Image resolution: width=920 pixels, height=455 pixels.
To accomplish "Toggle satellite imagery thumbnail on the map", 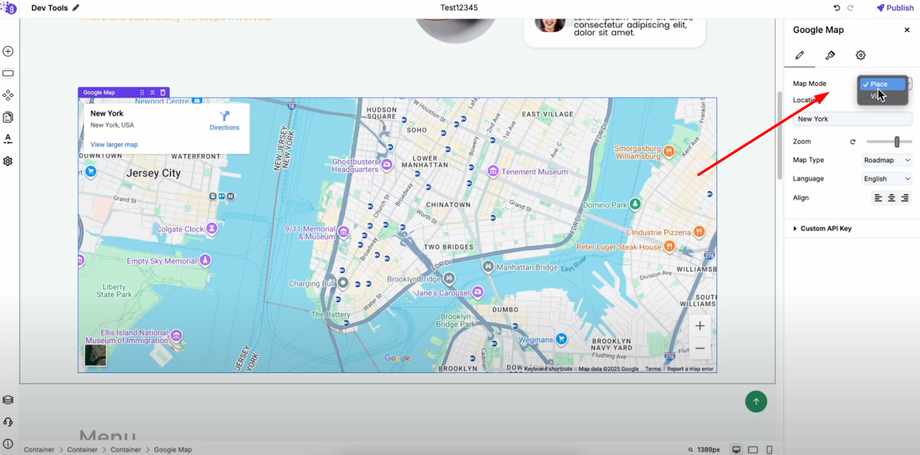I will tap(96, 355).
